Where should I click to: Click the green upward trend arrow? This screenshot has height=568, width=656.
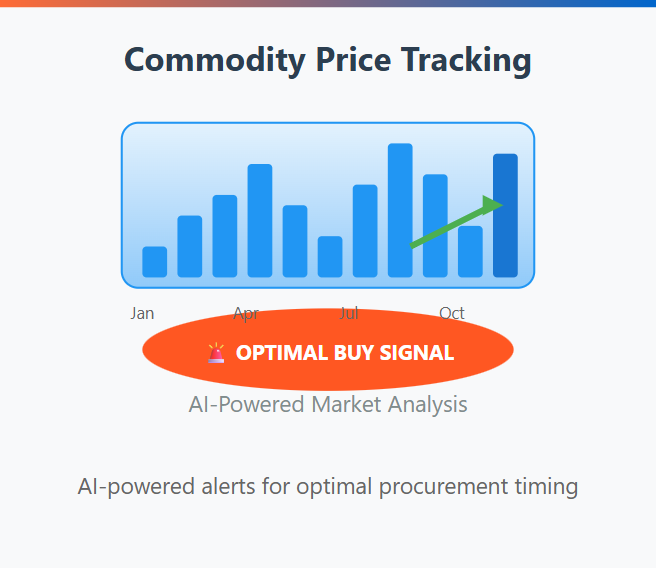coord(456,222)
